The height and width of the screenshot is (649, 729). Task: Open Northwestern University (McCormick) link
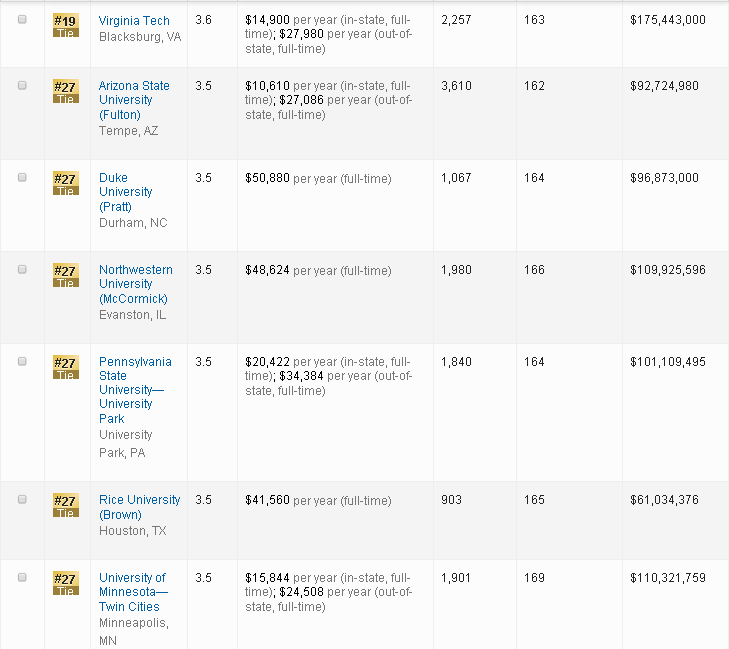[135, 284]
